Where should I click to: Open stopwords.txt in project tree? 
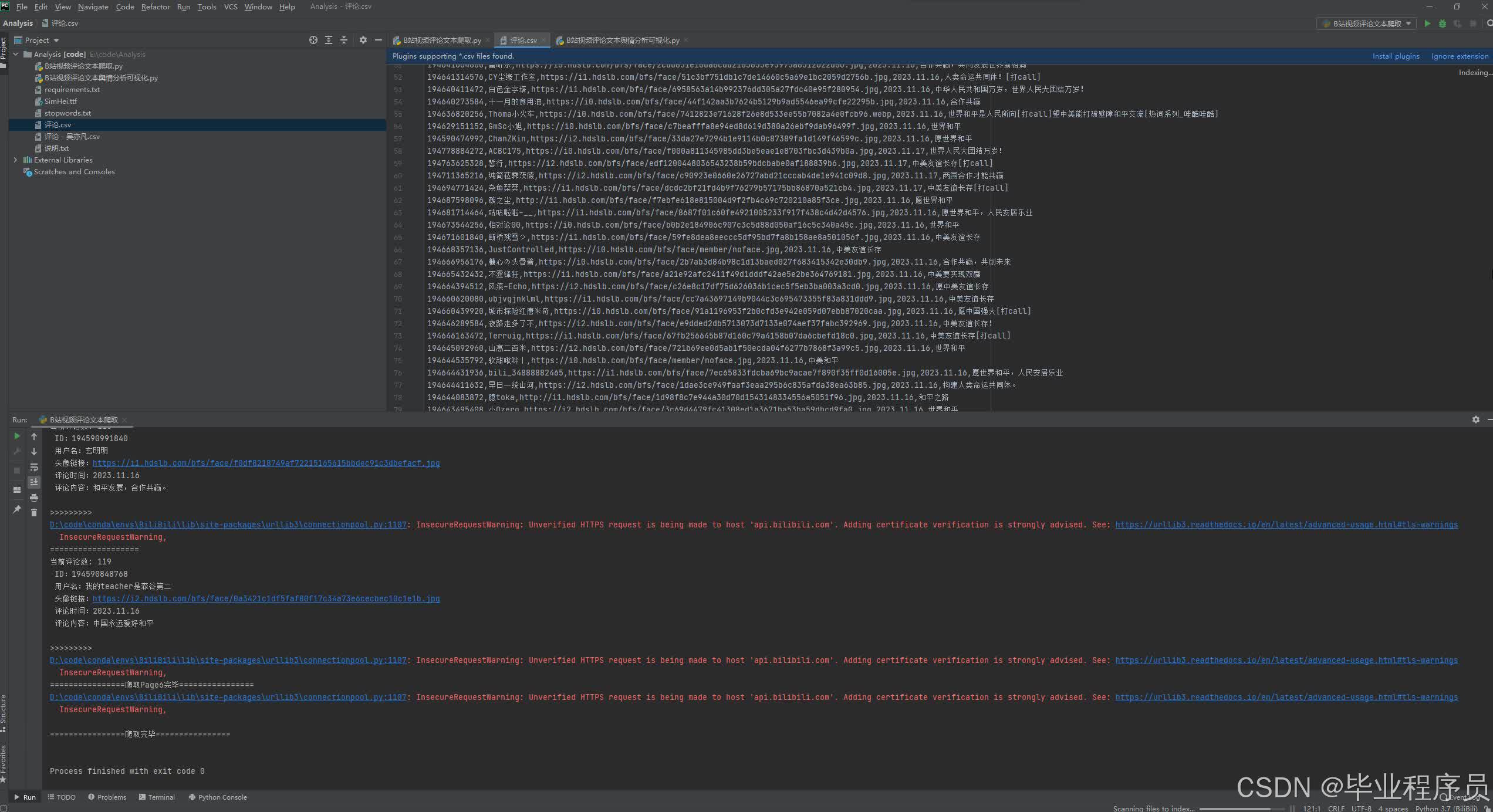[67, 113]
